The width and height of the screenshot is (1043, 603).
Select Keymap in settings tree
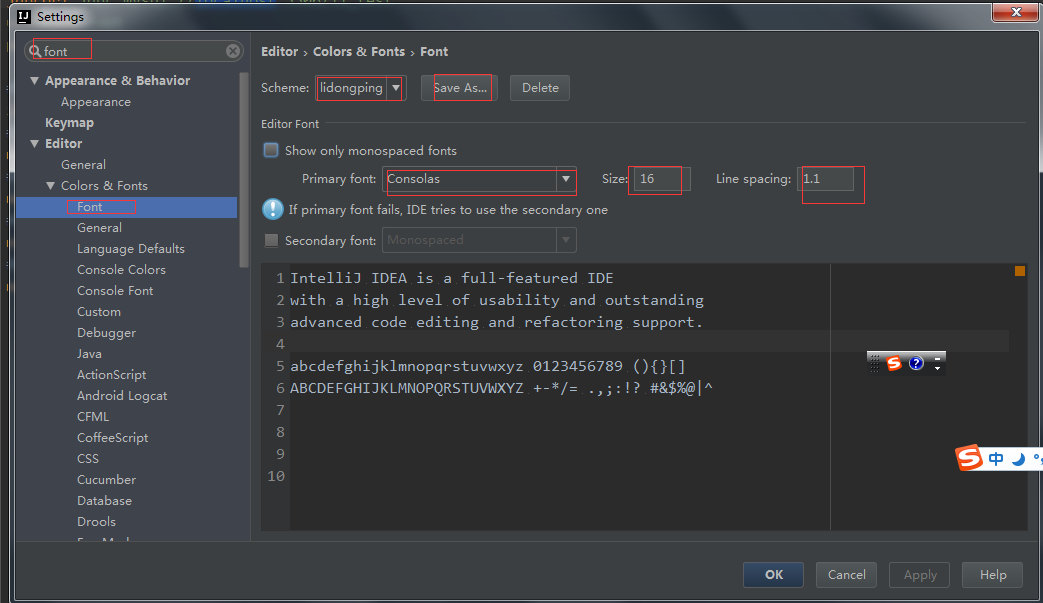(69, 123)
